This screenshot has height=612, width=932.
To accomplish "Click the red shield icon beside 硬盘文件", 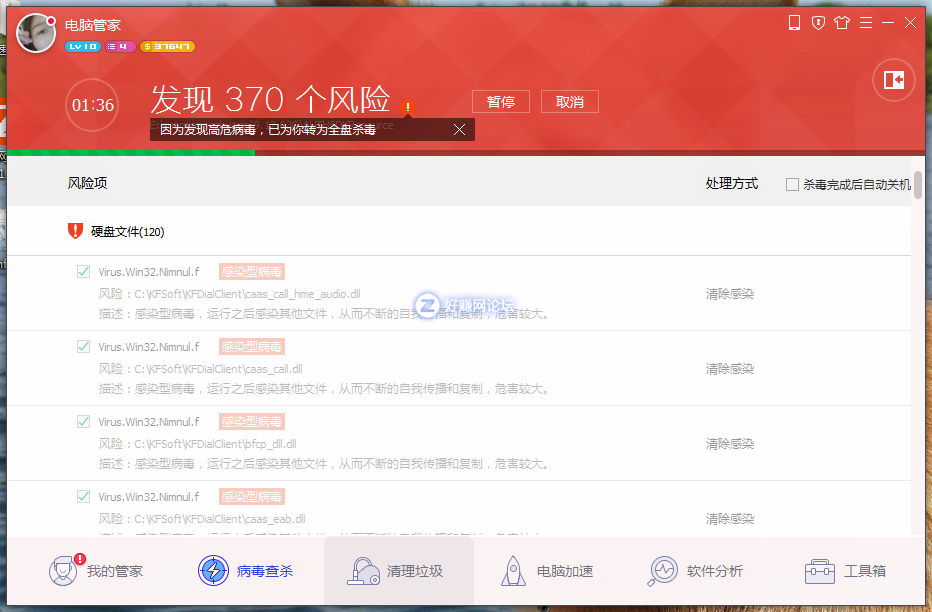I will 75,231.
